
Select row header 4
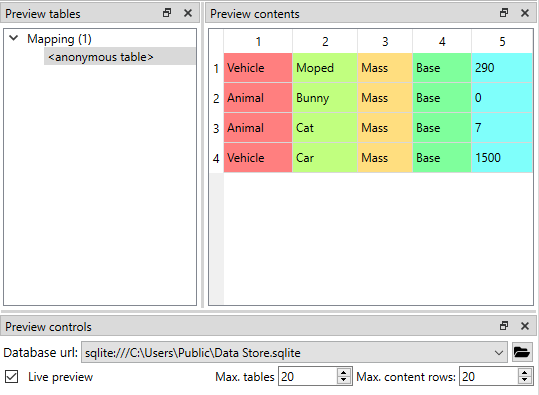coord(216,158)
